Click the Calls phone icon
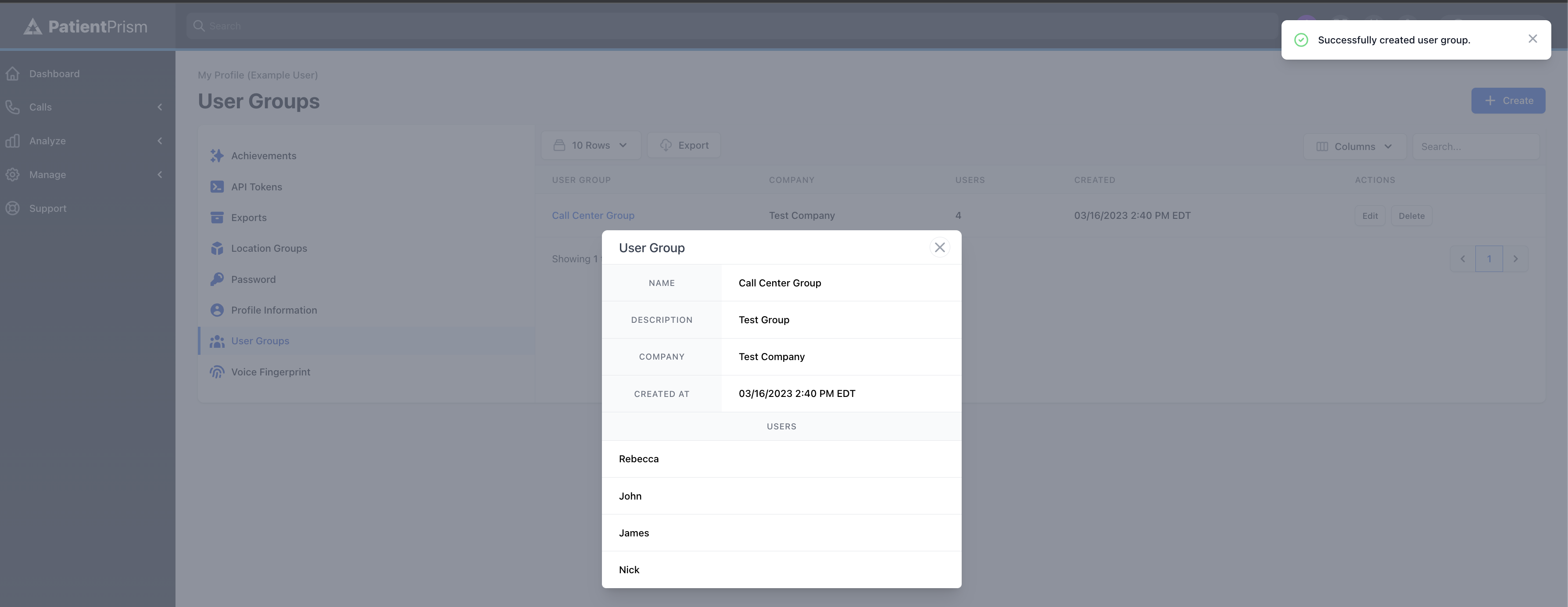1568x607 pixels. coord(12,107)
